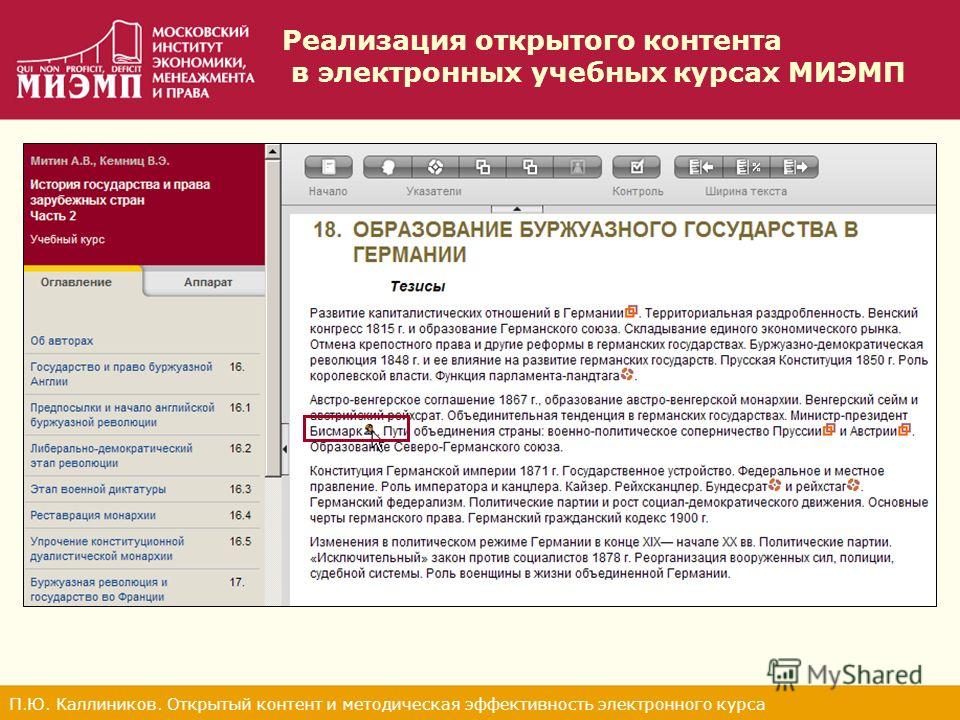The width and height of the screenshot is (960, 720).
Task: Open Упрочение конституционной дуалистической монархии section
Action: (107, 549)
